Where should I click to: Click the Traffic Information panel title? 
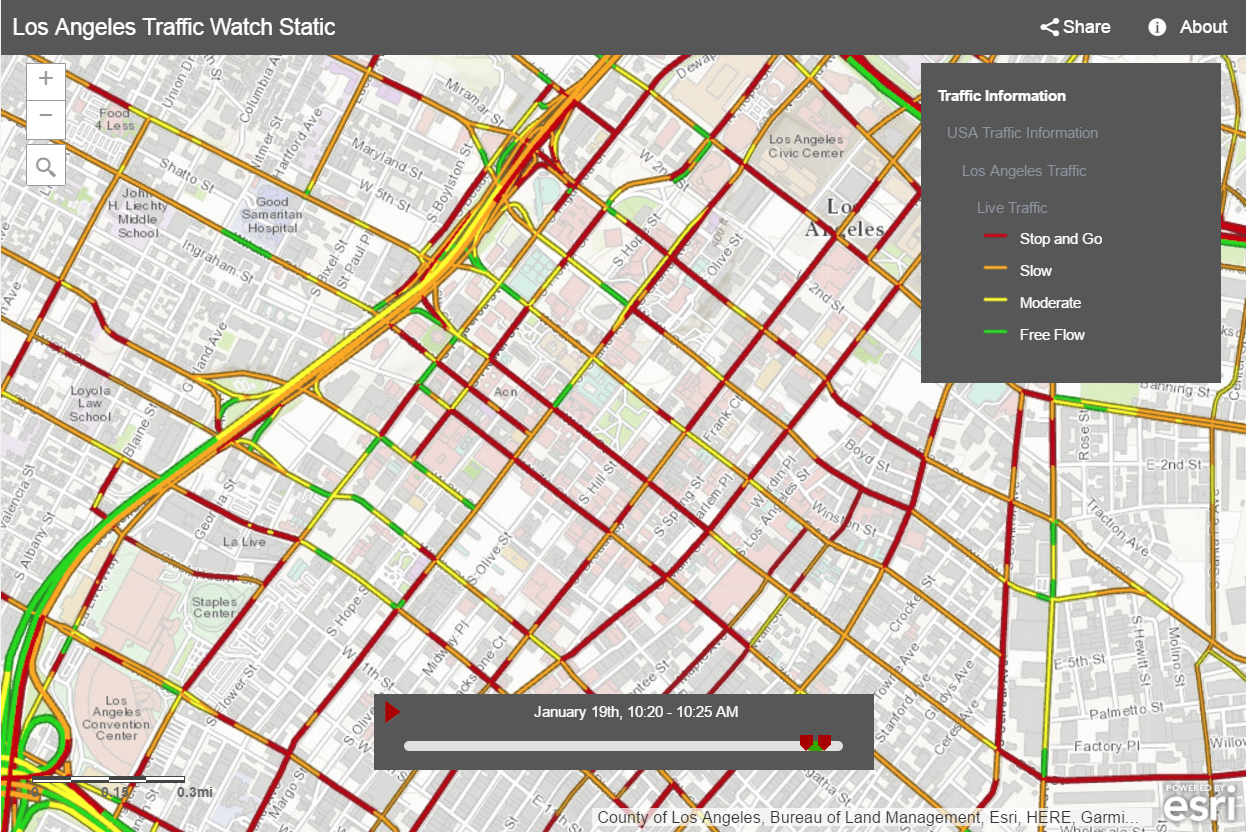coord(1001,96)
